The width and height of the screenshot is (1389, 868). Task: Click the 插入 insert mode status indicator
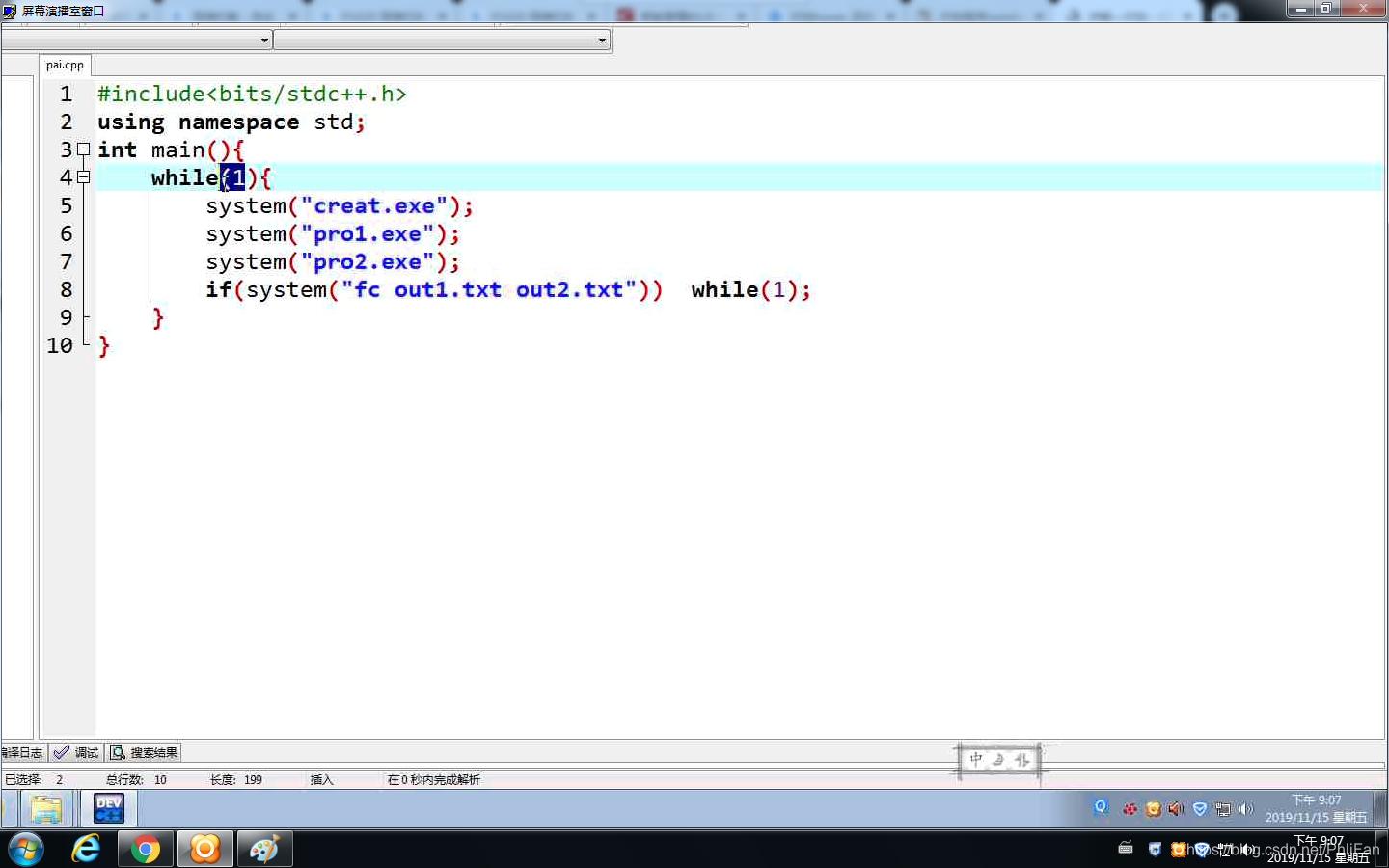(321, 779)
